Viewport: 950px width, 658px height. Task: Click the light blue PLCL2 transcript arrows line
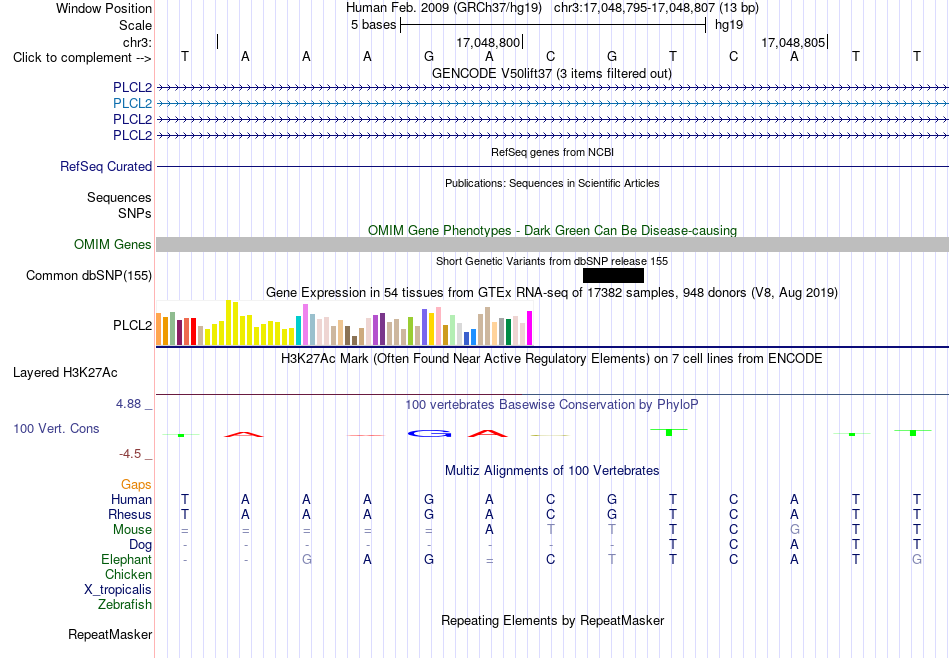tap(552, 104)
